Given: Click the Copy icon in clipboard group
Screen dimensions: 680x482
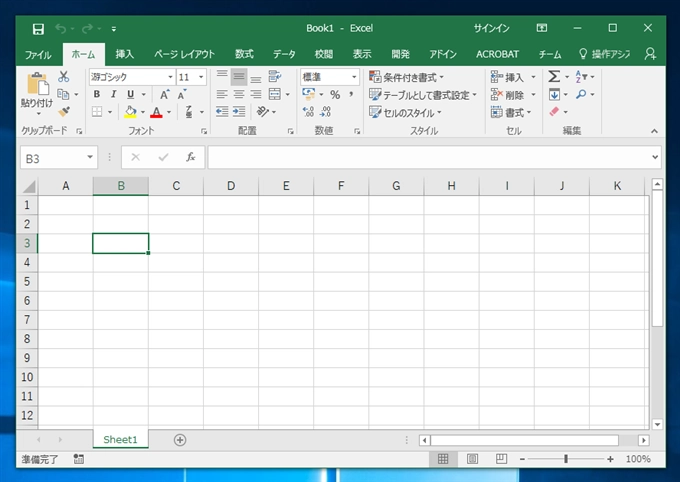Looking at the screenshot, I should click(x=63, y=94).
